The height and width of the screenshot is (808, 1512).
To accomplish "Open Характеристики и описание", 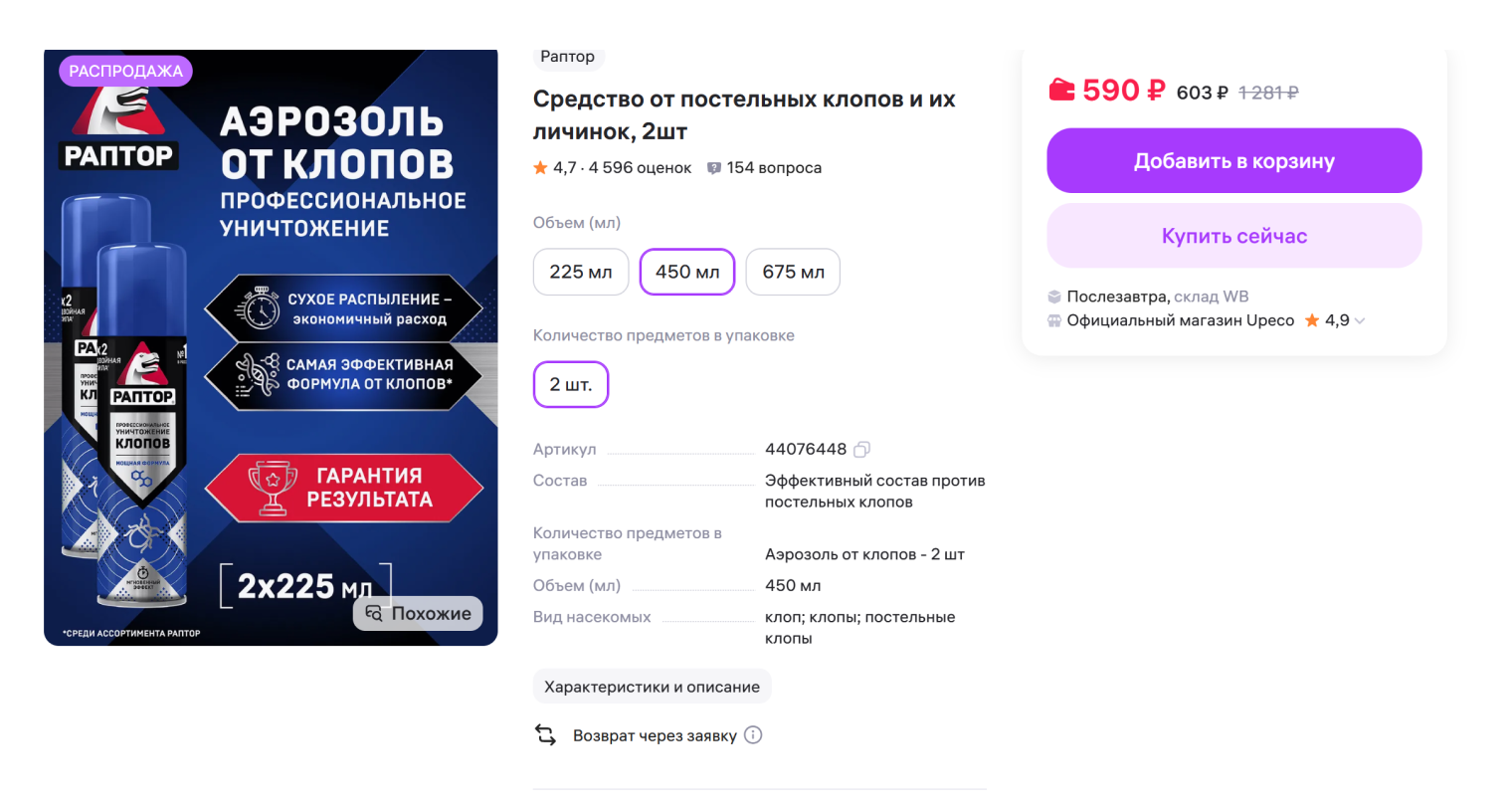I will point(652,686).
